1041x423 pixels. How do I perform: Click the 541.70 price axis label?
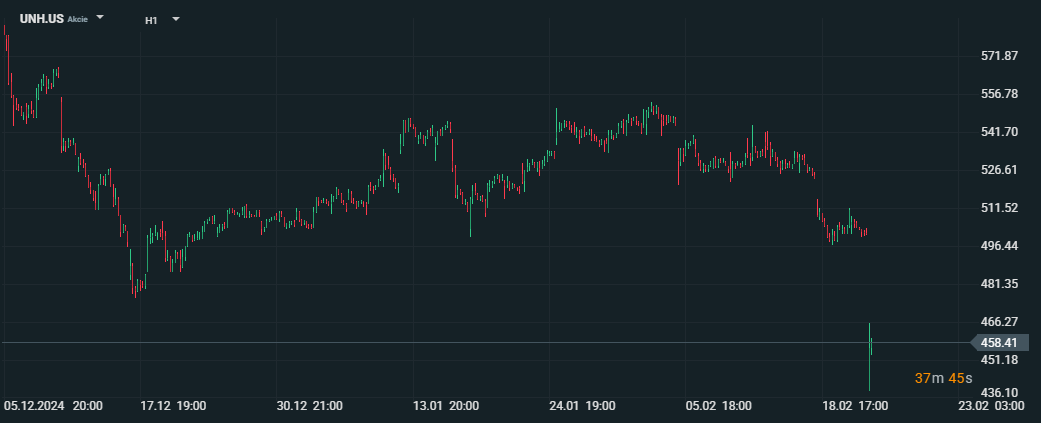999,132
